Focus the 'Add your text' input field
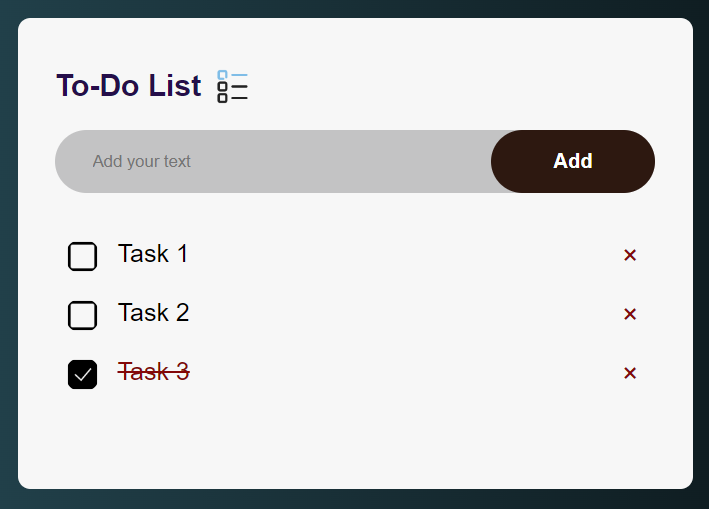This screenshot has height=509, width=709. (x=273, y=161)
